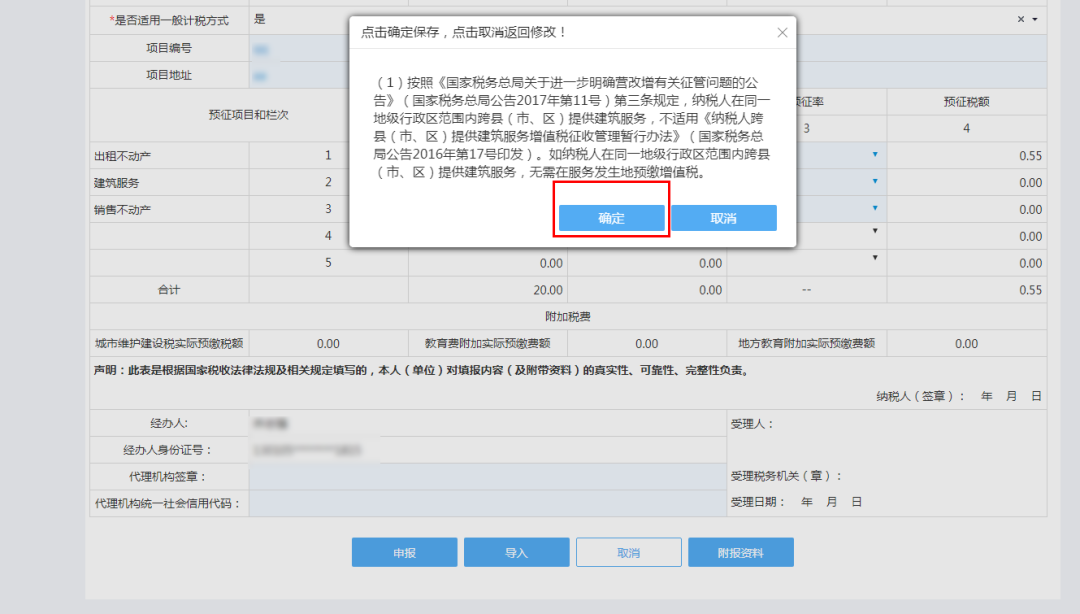Click 地方教育附加实际预缴费额 value 0.00
1080x614 pixels.
[x=966, y=343]
